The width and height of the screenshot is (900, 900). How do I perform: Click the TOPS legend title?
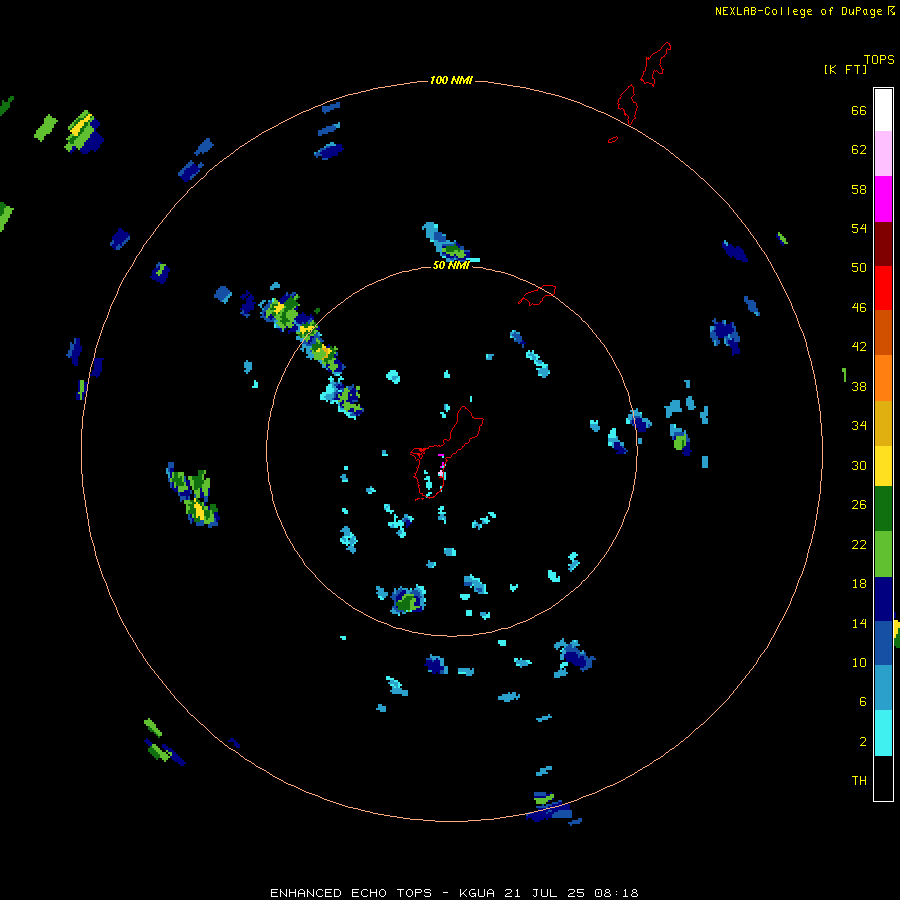pos(879,60)
